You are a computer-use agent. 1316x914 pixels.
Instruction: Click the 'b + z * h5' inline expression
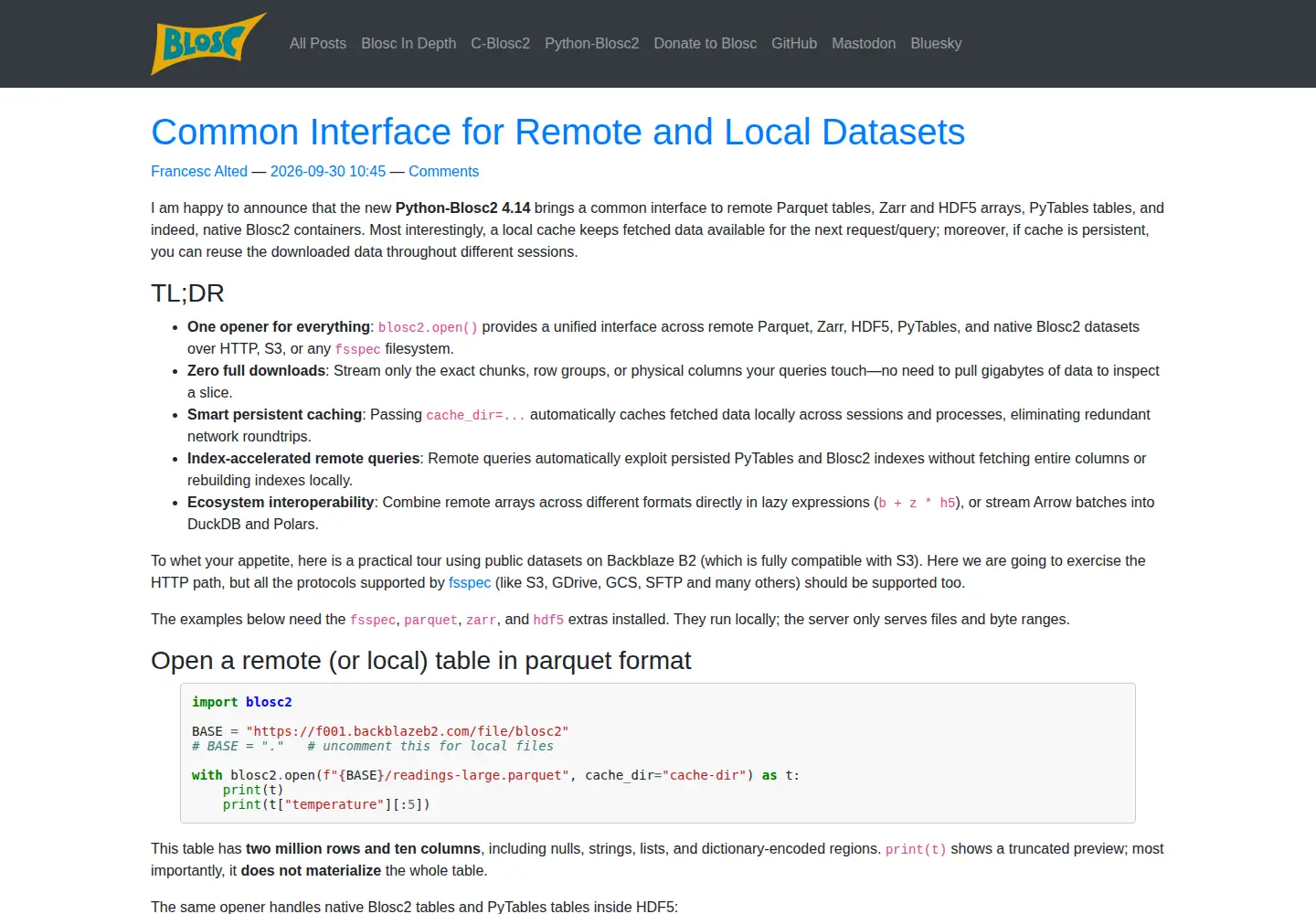(917, 503)
